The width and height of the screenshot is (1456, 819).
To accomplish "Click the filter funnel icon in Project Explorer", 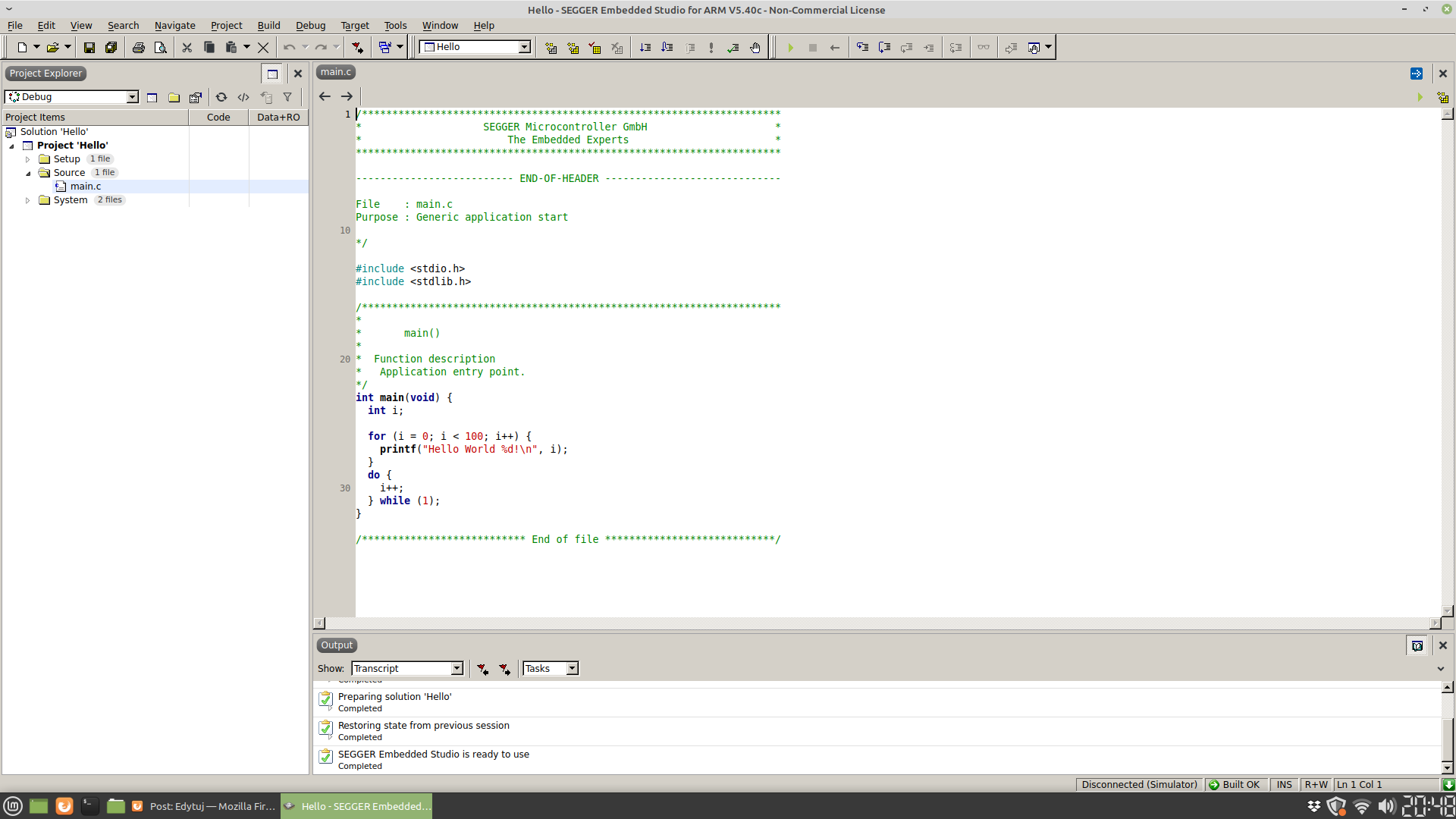I will (287, 97).
